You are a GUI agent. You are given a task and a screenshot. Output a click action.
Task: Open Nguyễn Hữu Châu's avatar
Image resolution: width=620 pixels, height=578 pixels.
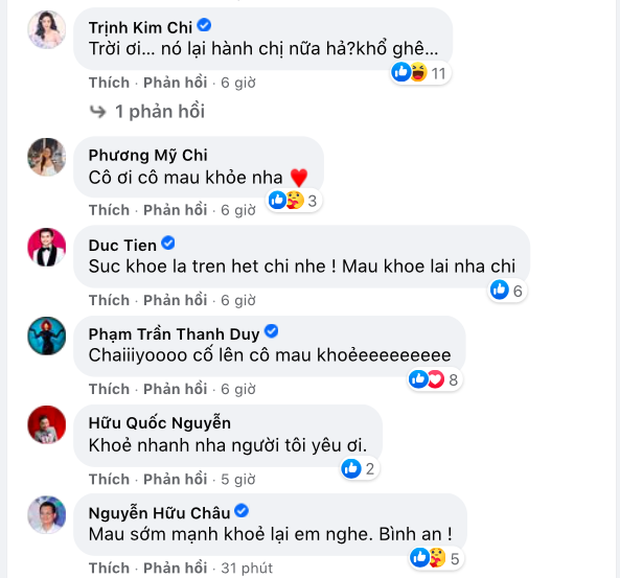47,516
